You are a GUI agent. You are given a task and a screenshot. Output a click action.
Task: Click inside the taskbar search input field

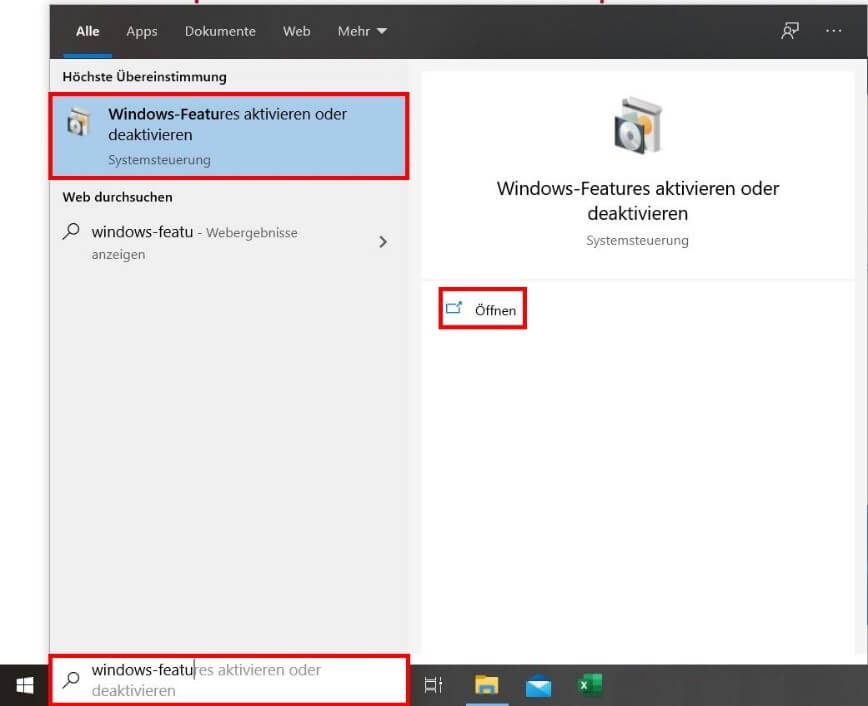click(240, 680)
